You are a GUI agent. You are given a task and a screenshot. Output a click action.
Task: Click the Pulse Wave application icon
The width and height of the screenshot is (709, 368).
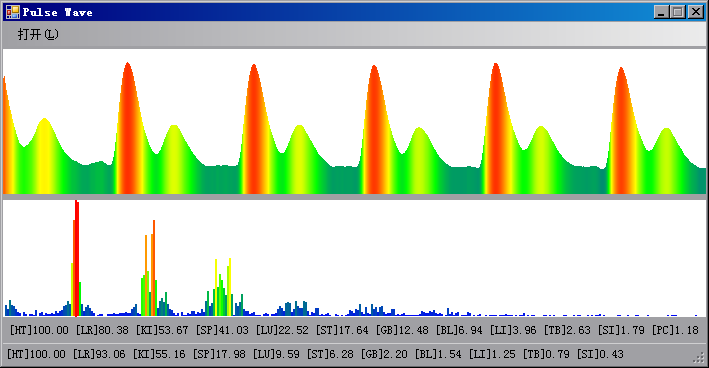pyautogui.click(x=12, y=12)
